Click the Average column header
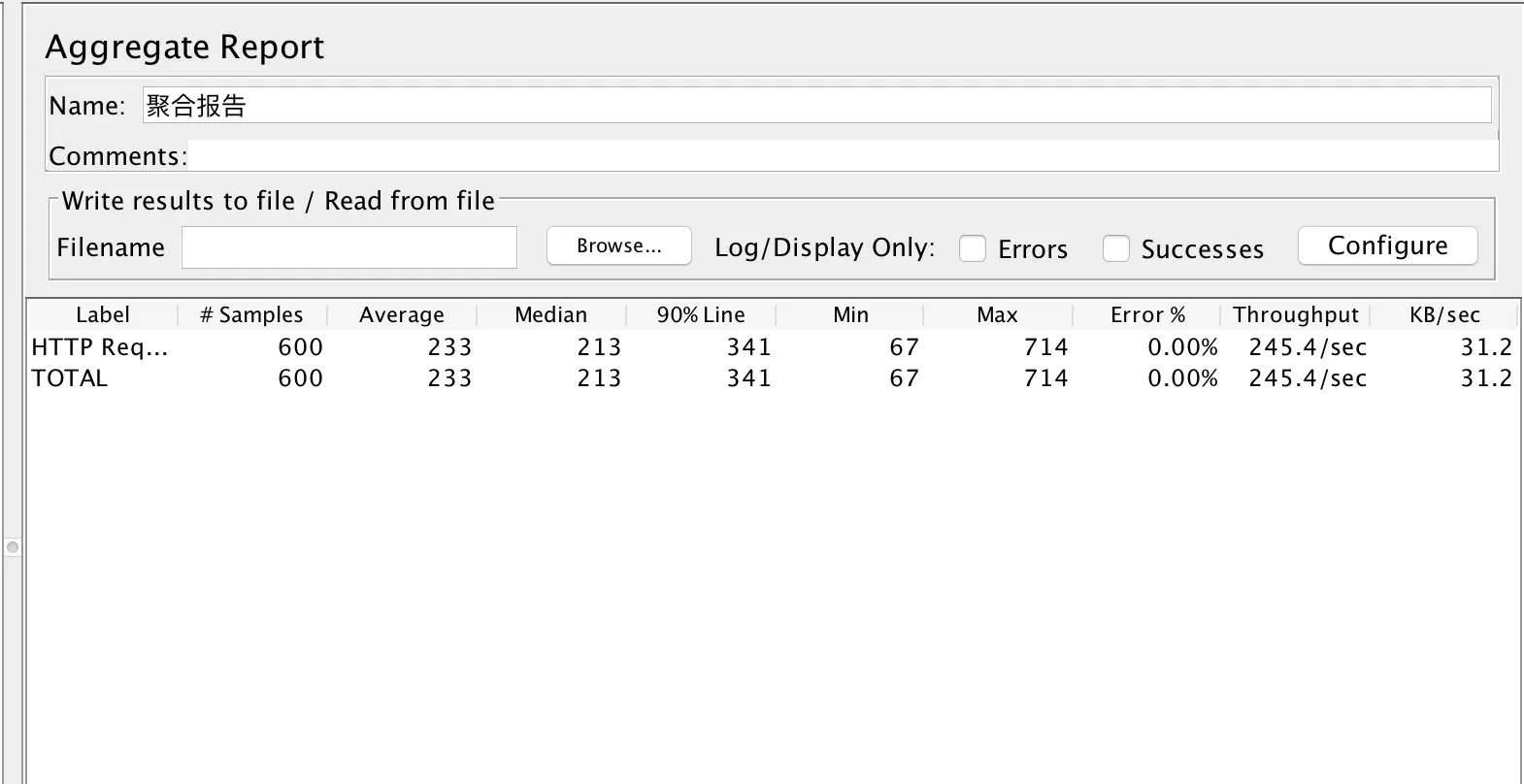The width and height of the screenshot is (1524, 784). (x=402, y=314)
